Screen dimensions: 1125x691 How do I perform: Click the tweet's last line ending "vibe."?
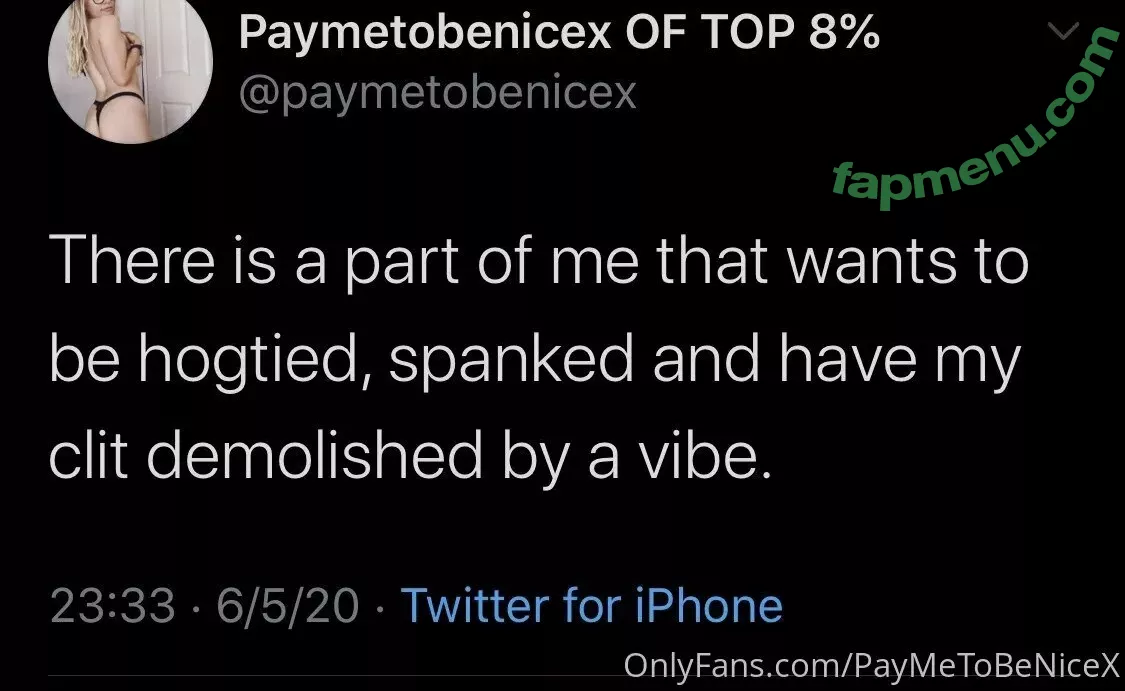411,454
